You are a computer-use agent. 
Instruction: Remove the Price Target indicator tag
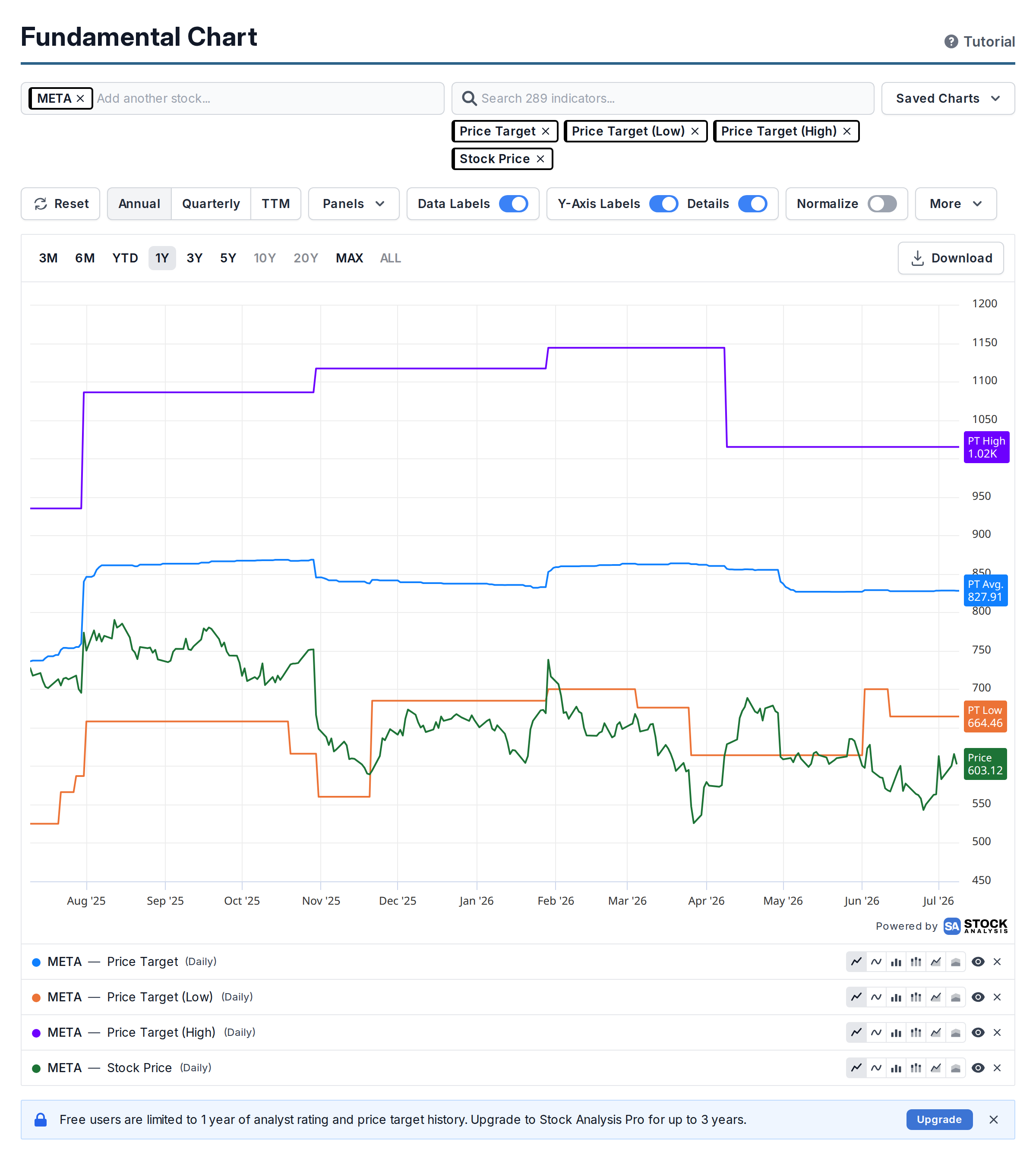pos(546,131)
